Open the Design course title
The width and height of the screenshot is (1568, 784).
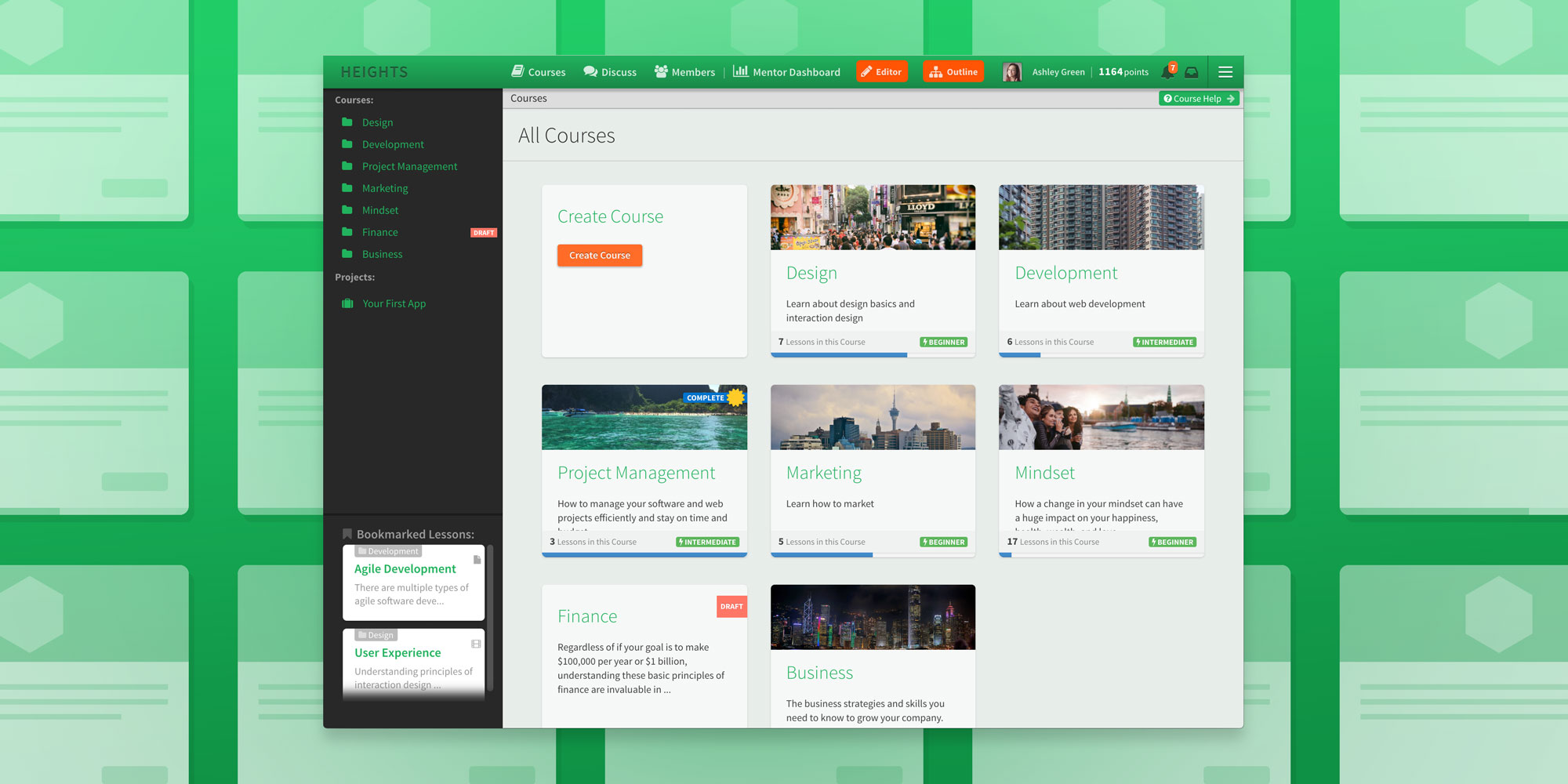pyautogui.click(x=811, y=273)
